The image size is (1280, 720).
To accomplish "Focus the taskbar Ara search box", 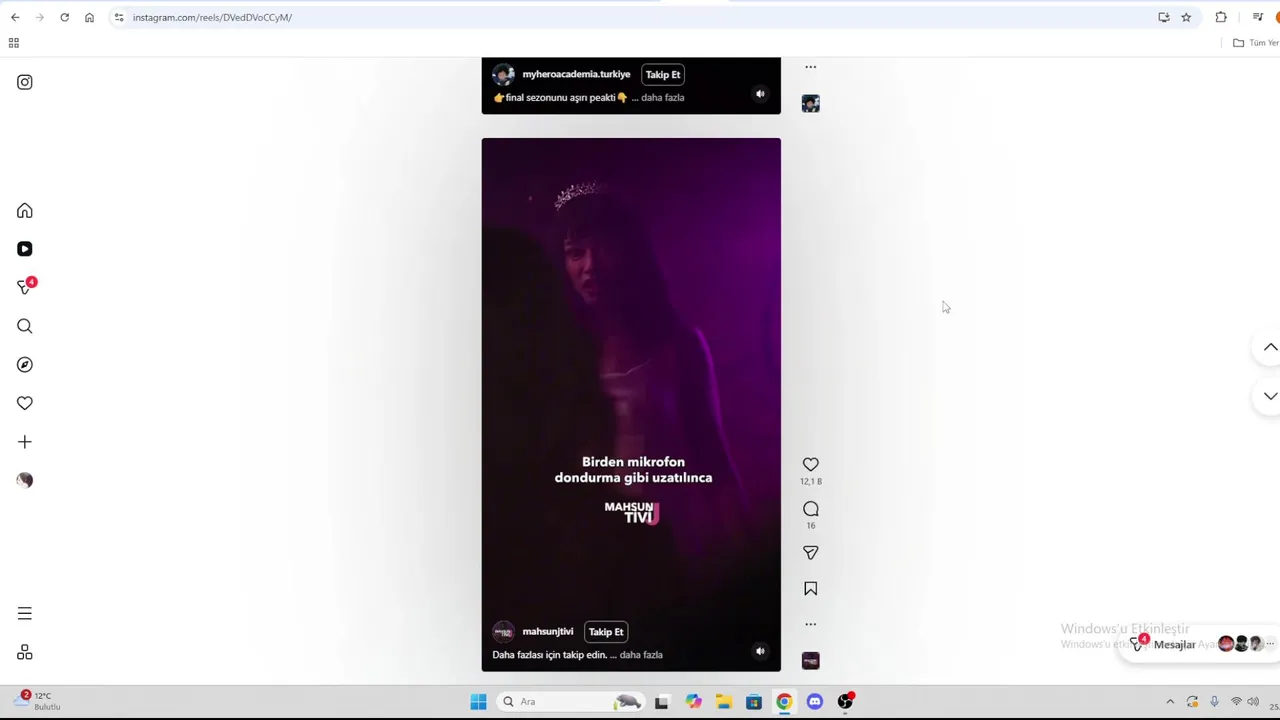I will click(572, 702).
